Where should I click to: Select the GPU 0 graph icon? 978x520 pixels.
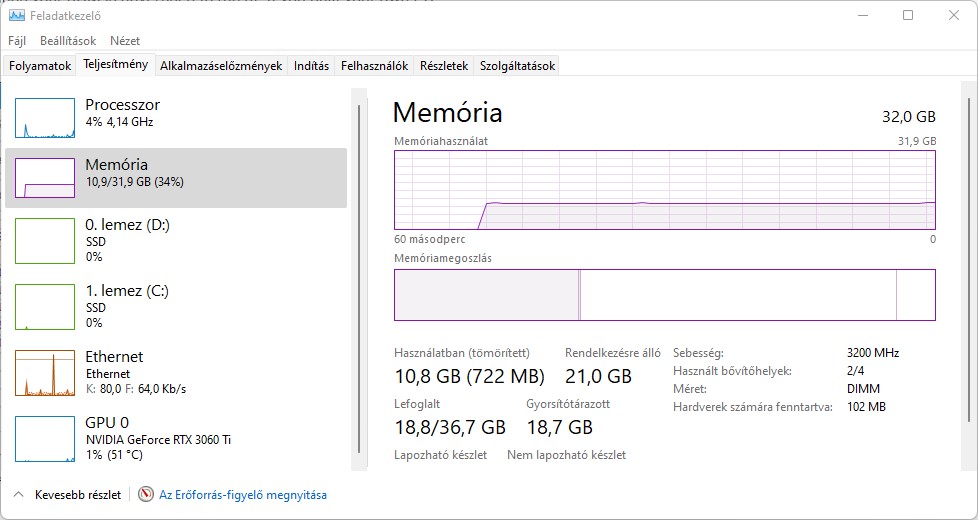[45, 439]
